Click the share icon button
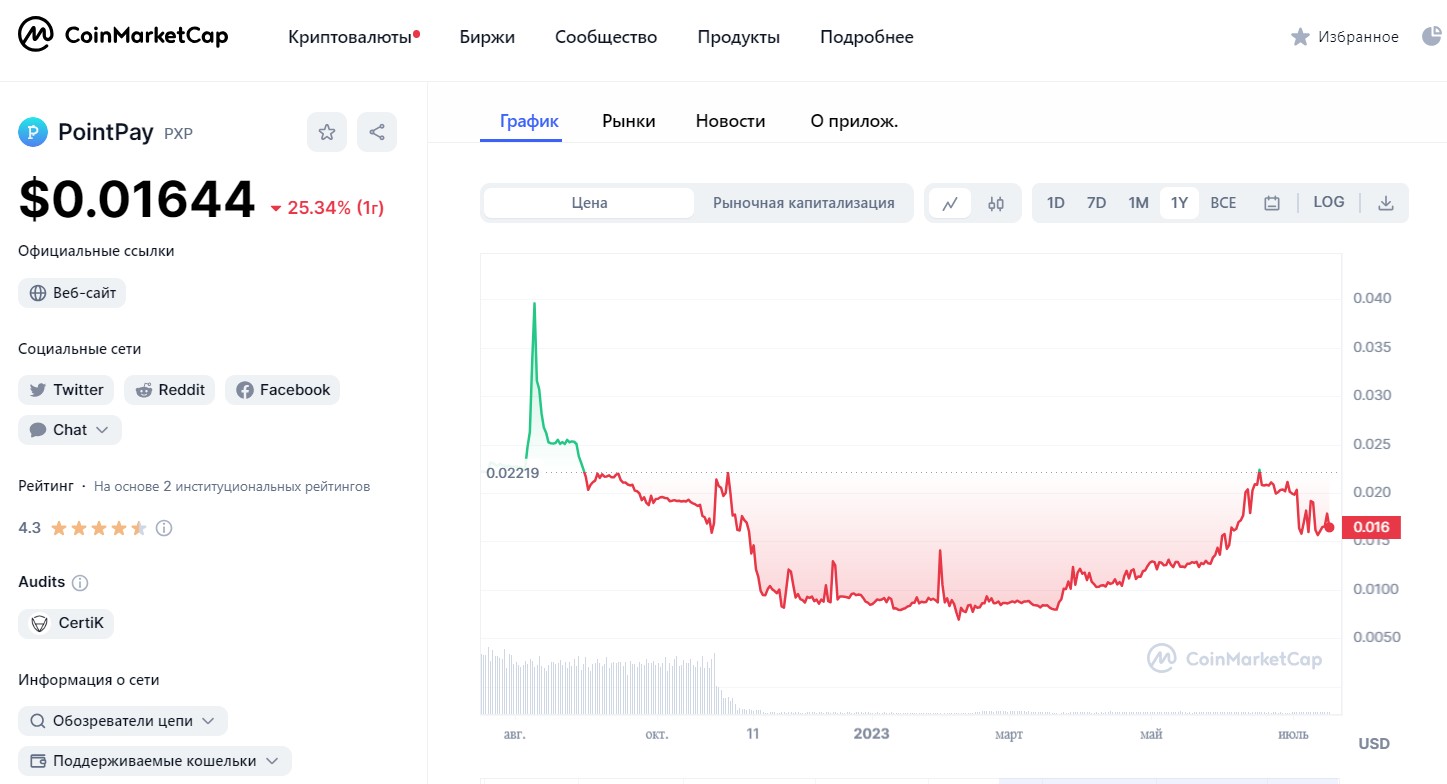1447x784 pixels. 377,132
